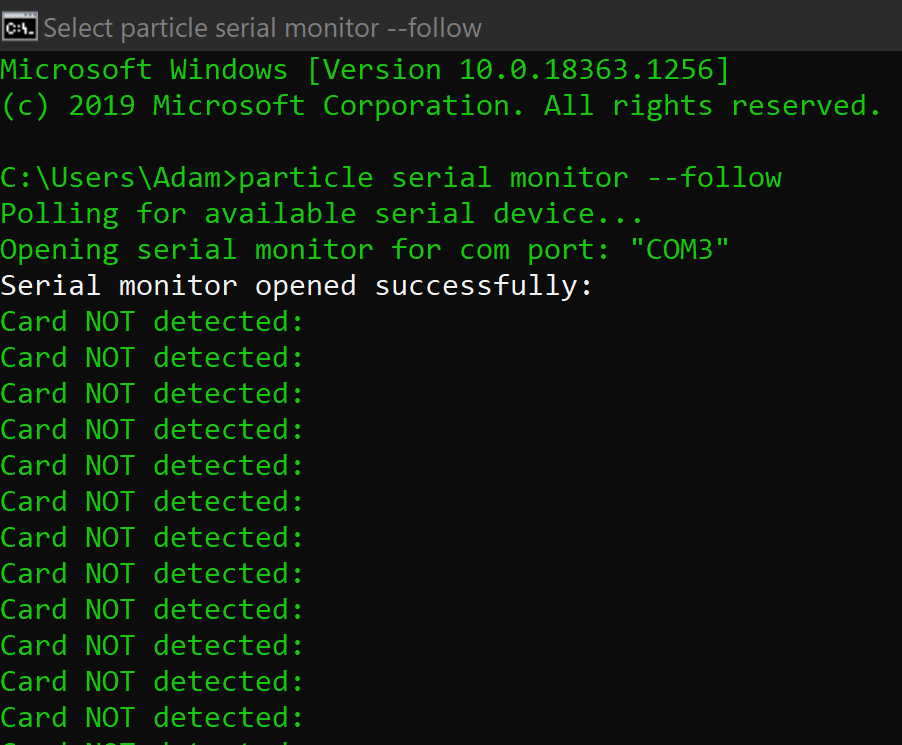Viewport: 902px width, 745px height.
Task: Click the white 'Serial monitor opened successfully:' line
Action: (x=296, y=286)
